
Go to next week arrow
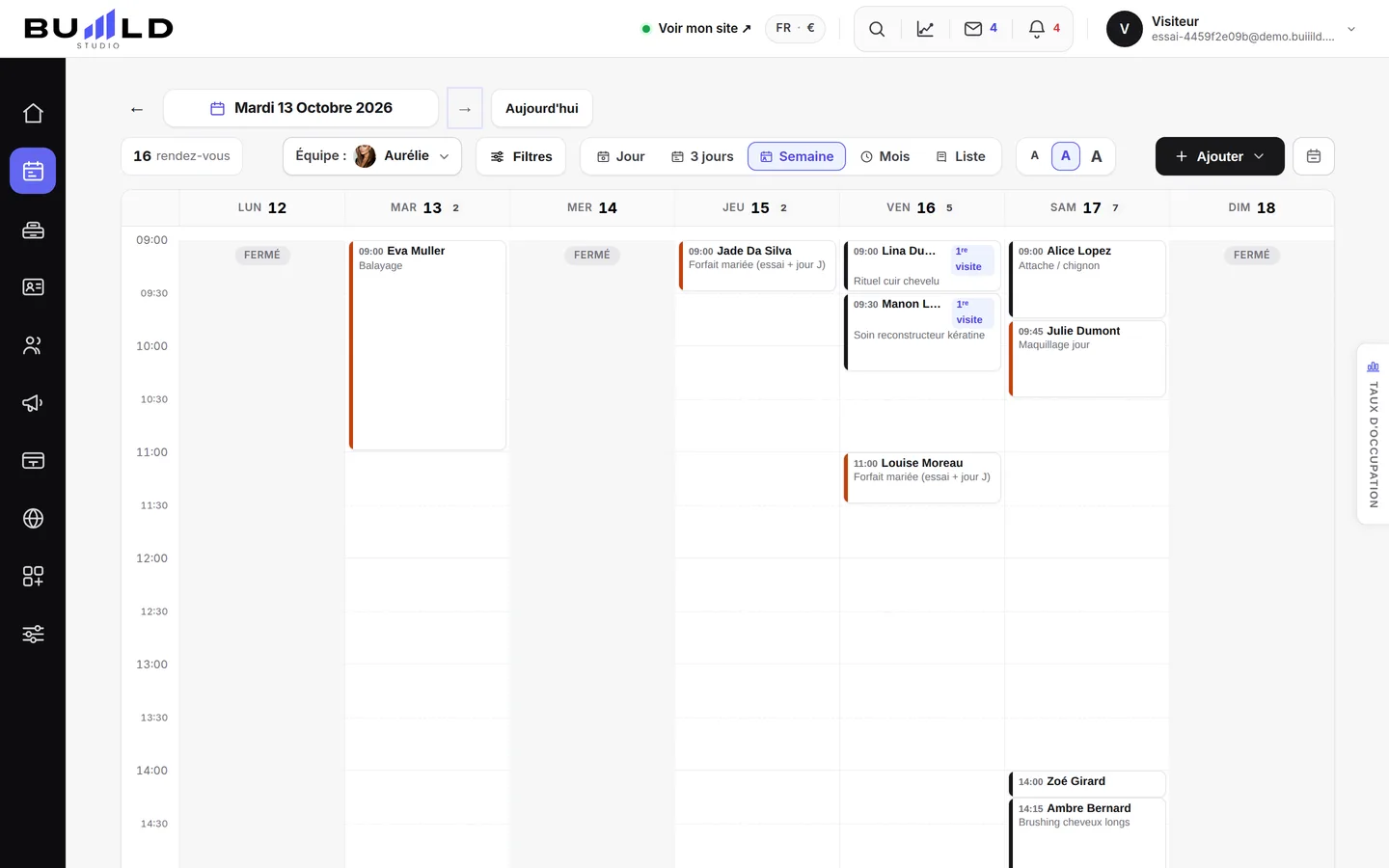click(x=465, y=108)
